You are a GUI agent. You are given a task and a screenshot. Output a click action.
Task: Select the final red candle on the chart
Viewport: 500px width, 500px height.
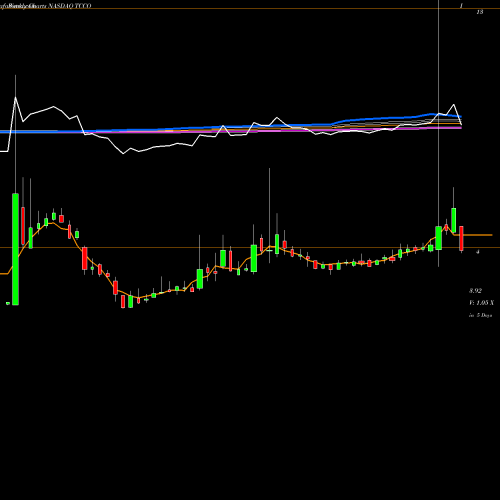[461, 238]
